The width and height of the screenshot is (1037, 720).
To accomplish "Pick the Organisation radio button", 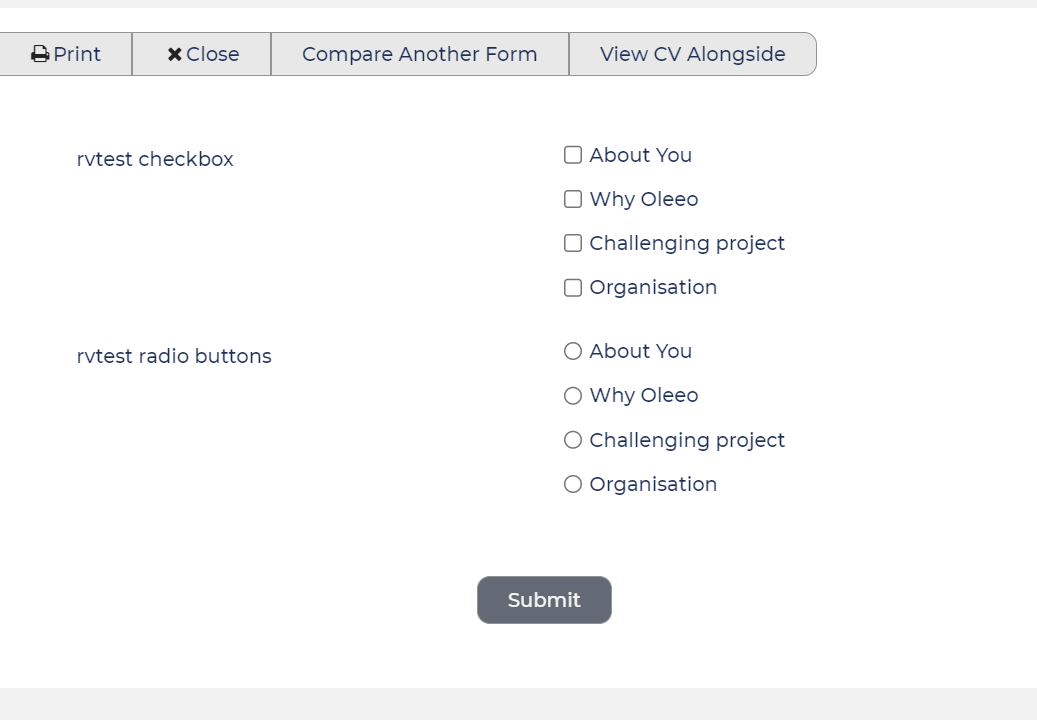I will 573,484.
